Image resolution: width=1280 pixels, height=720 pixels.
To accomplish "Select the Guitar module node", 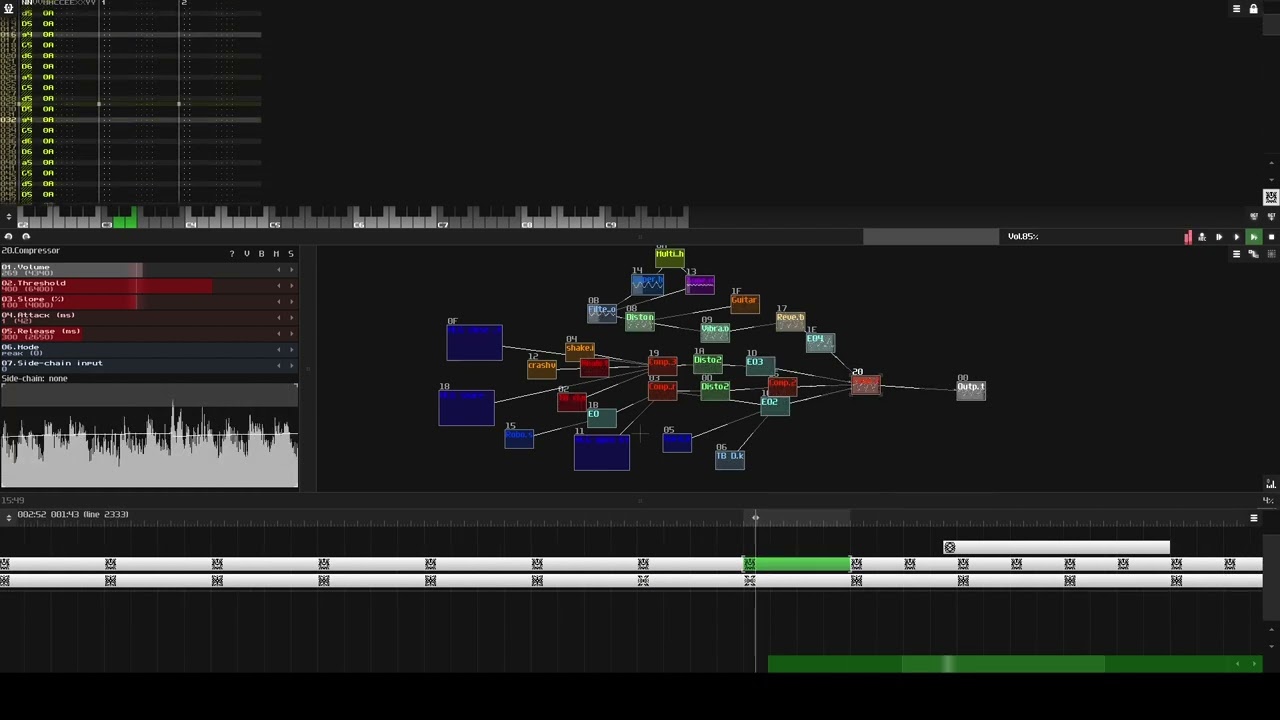I will (744, 303).
